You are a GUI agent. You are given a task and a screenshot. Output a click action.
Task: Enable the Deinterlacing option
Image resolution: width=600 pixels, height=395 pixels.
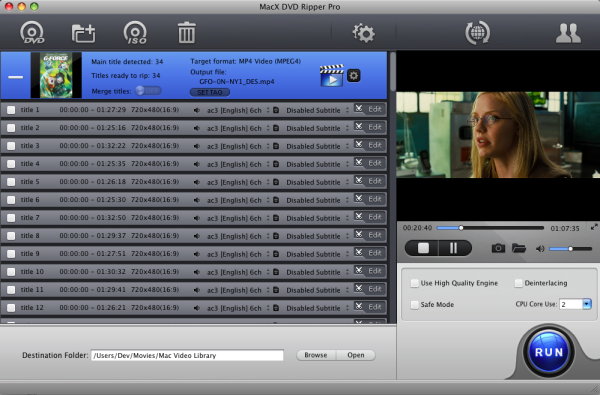point(518,283)
